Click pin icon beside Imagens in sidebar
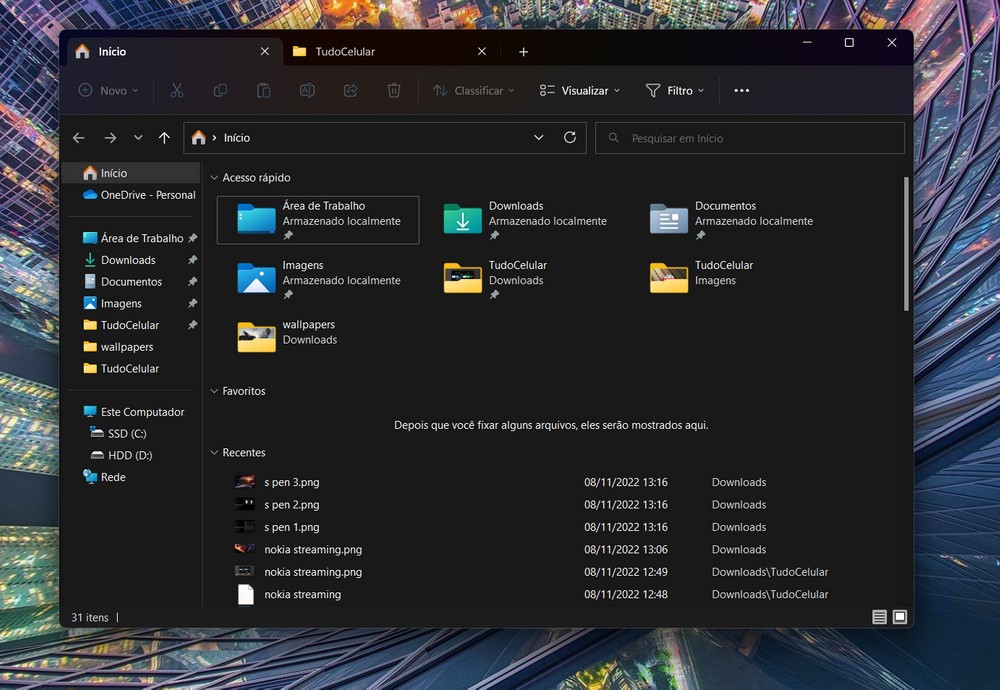The height and width of the screenshot is (690, 1000). click(x=192, y=303)
